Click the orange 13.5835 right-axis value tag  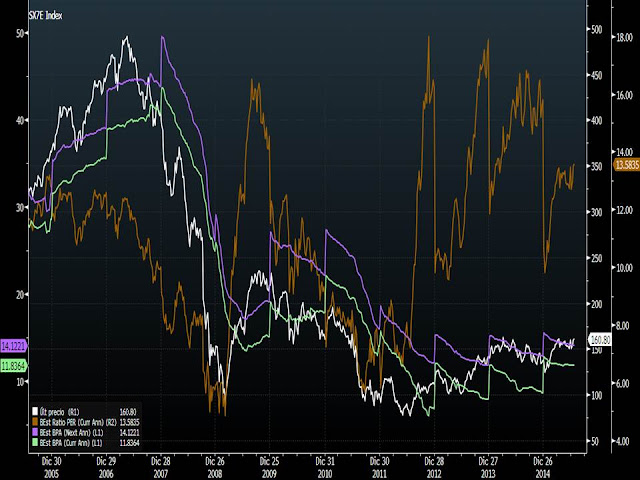627,165
